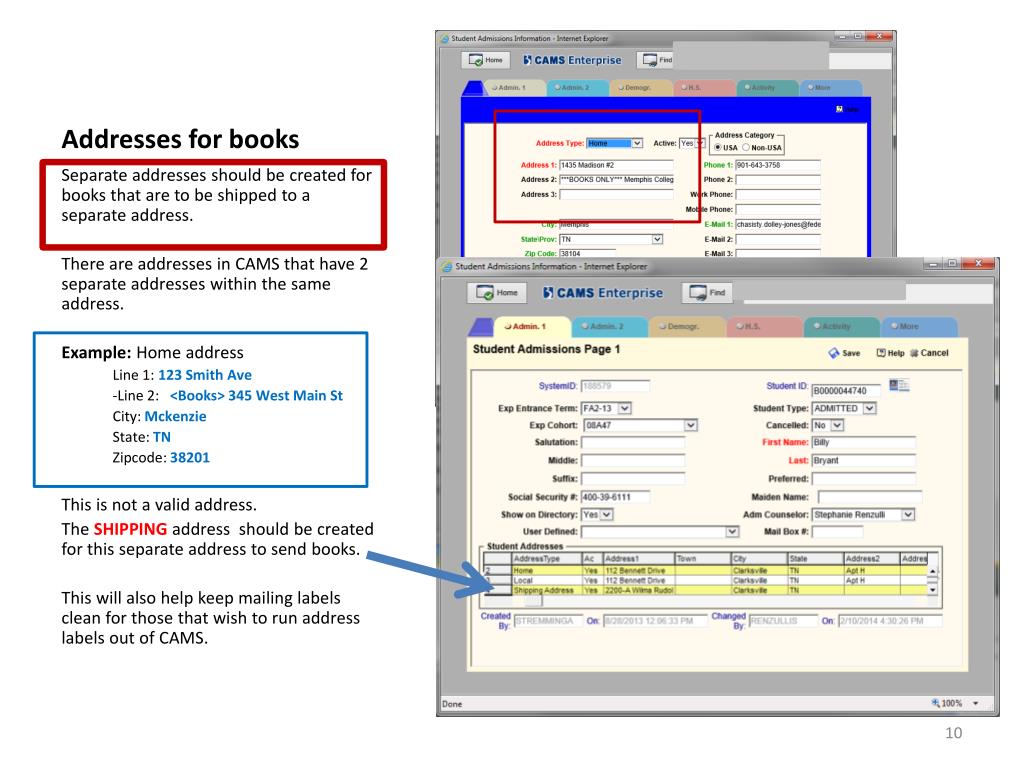
Task: Open Adm Counselor dropdown Stephanie Renzulli
Action: (908, 515)
